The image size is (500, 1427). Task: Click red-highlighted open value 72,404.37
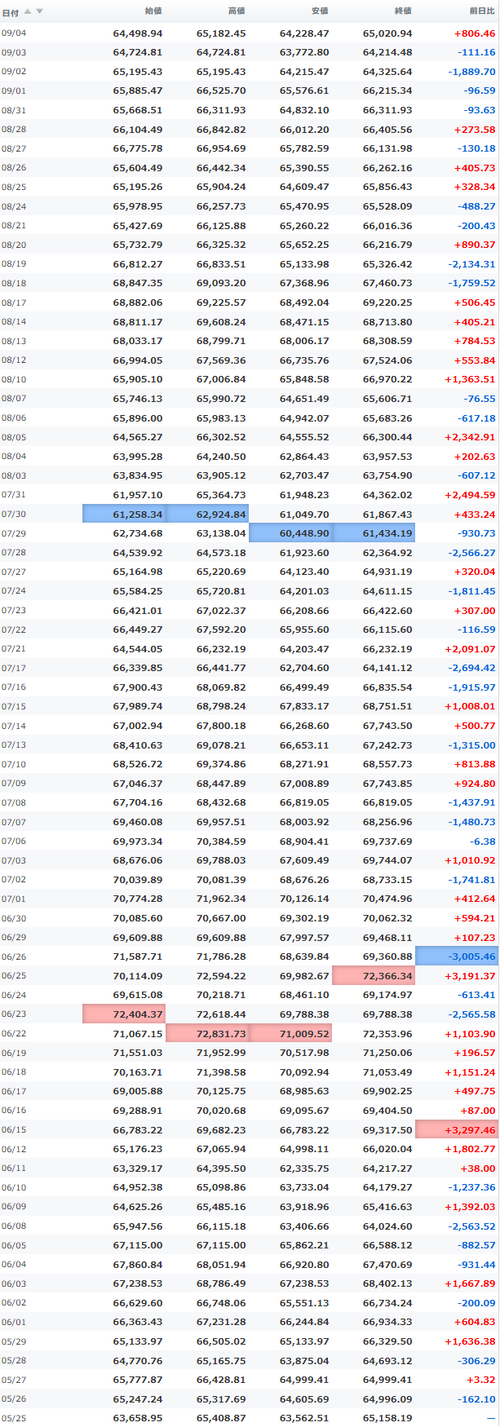[x=124, y=1014]
